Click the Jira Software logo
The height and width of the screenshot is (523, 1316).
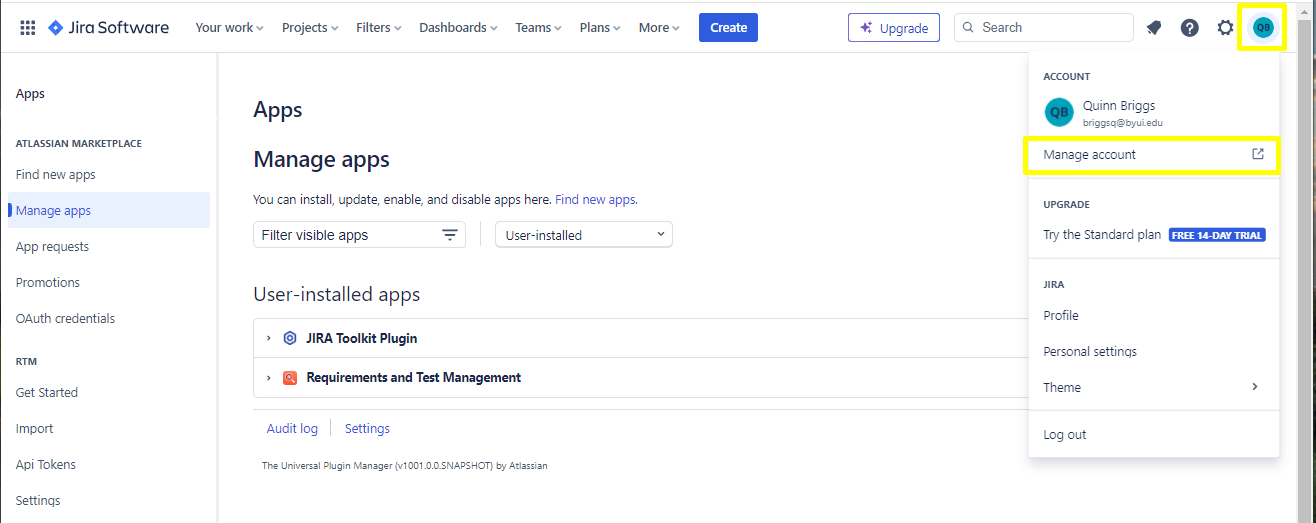(109, 28)
